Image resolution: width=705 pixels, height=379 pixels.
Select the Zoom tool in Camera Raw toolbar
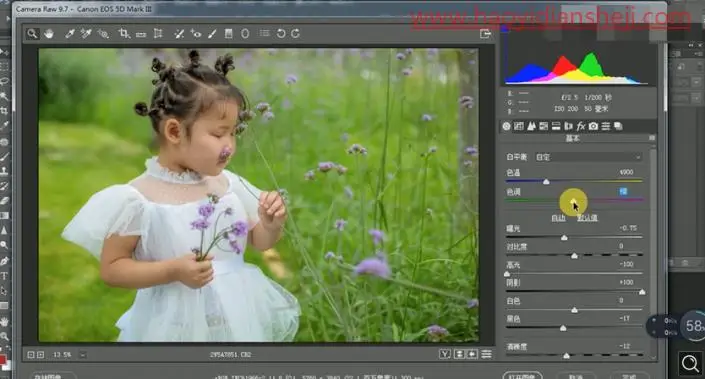tap(32, 33)
